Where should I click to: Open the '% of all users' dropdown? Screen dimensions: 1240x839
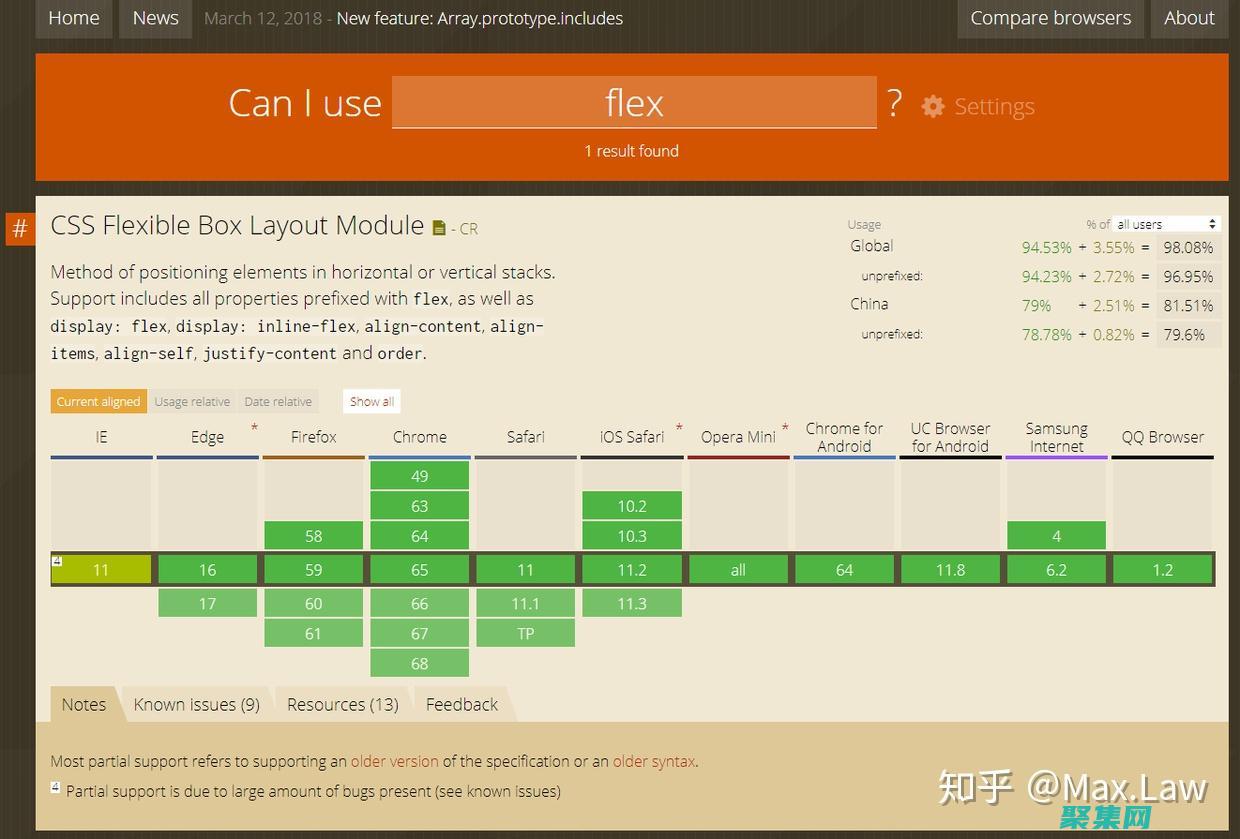pos(1166,223)
